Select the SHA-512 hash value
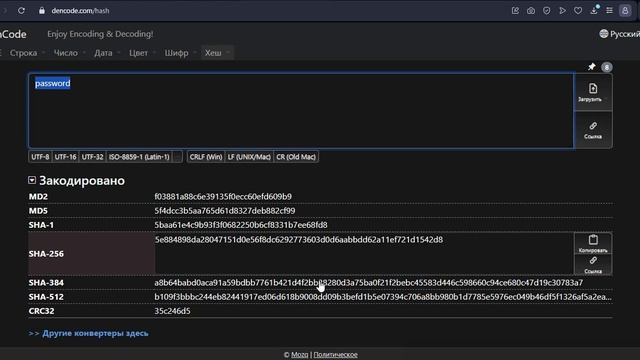The height and width of the screenshot is (360, 640). point(383,297)
